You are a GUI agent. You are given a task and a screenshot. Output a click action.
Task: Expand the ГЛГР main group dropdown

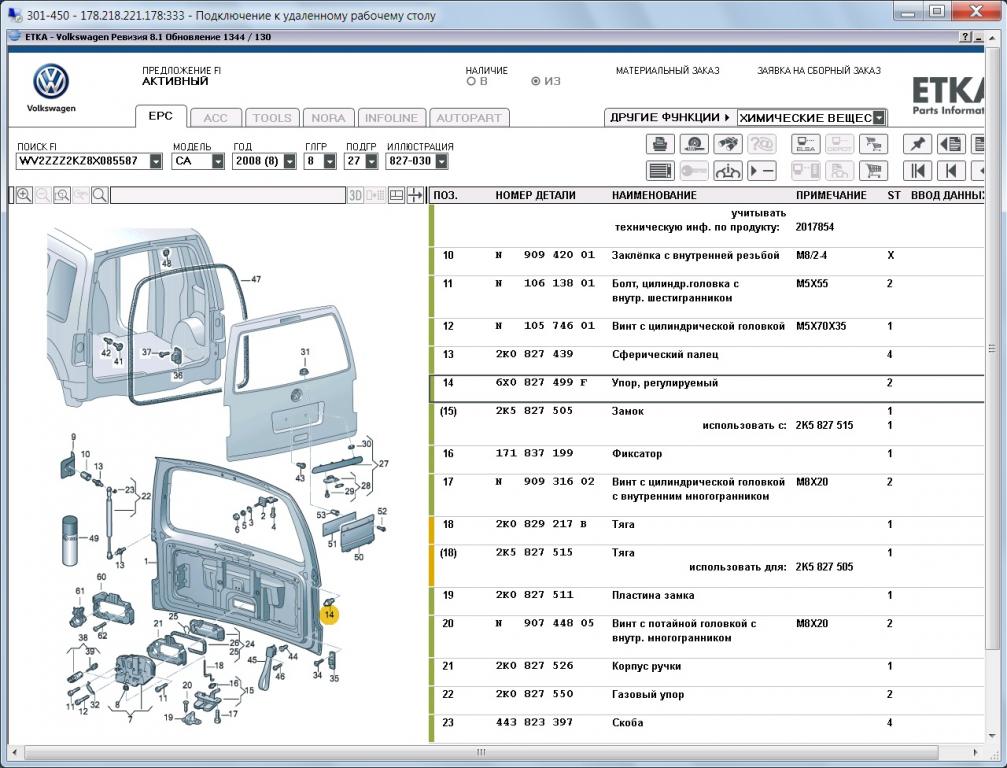pyautogui.click(x=329, y=161)
